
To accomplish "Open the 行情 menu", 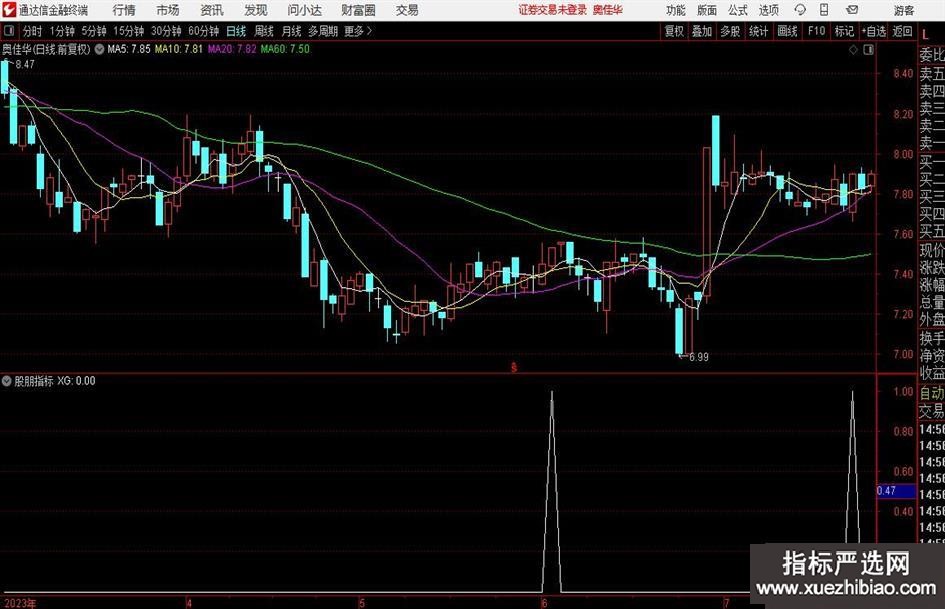I will pyautogui.click(x=124, y=10).
